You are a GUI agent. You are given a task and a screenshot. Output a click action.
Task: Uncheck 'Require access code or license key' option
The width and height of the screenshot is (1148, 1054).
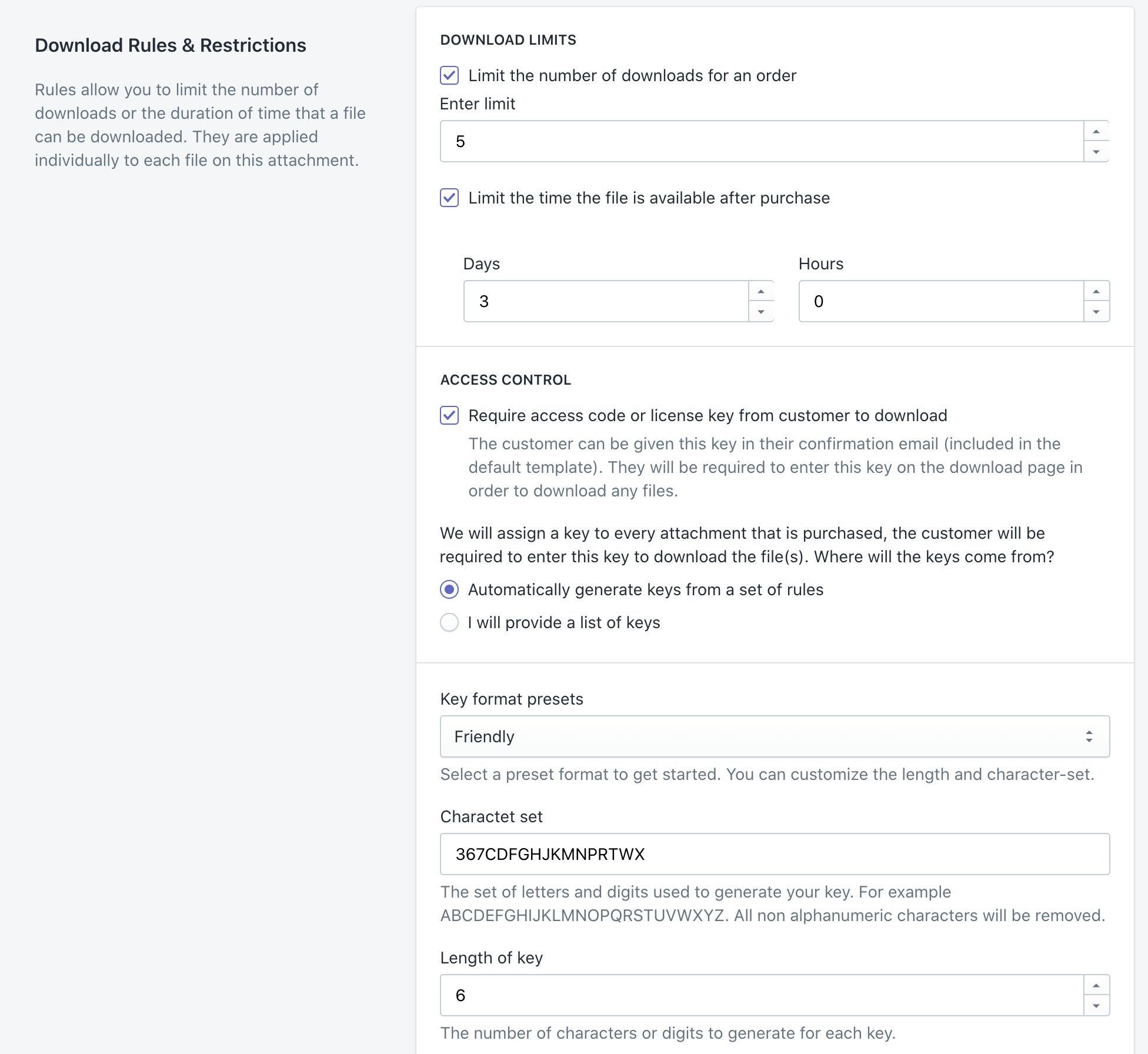tap(449, 416)
